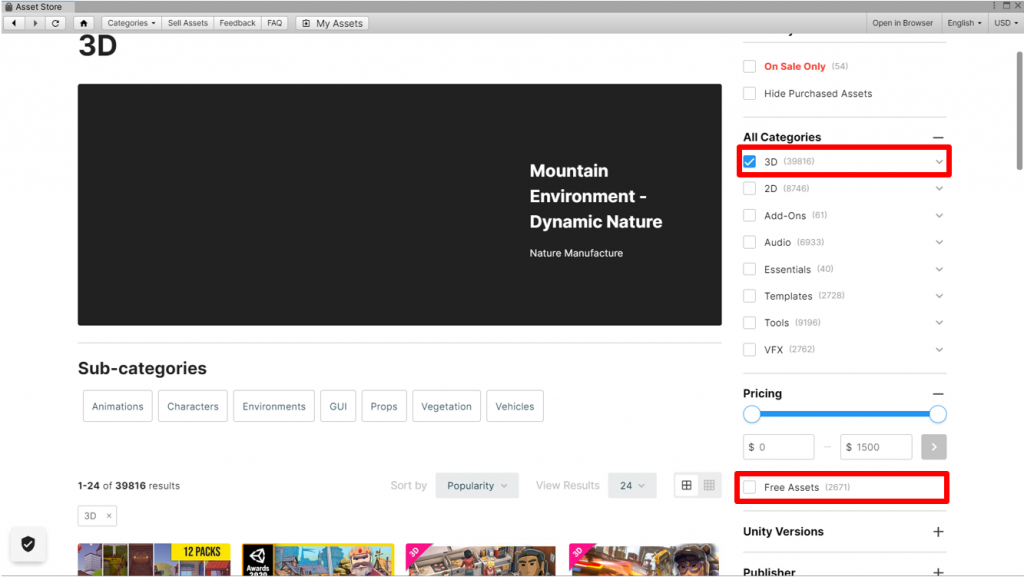Image resolution: width=1024 pixels, height=577 pixels.
Task: Check the VFX category checkbox
Action: [x=750, y=349]
